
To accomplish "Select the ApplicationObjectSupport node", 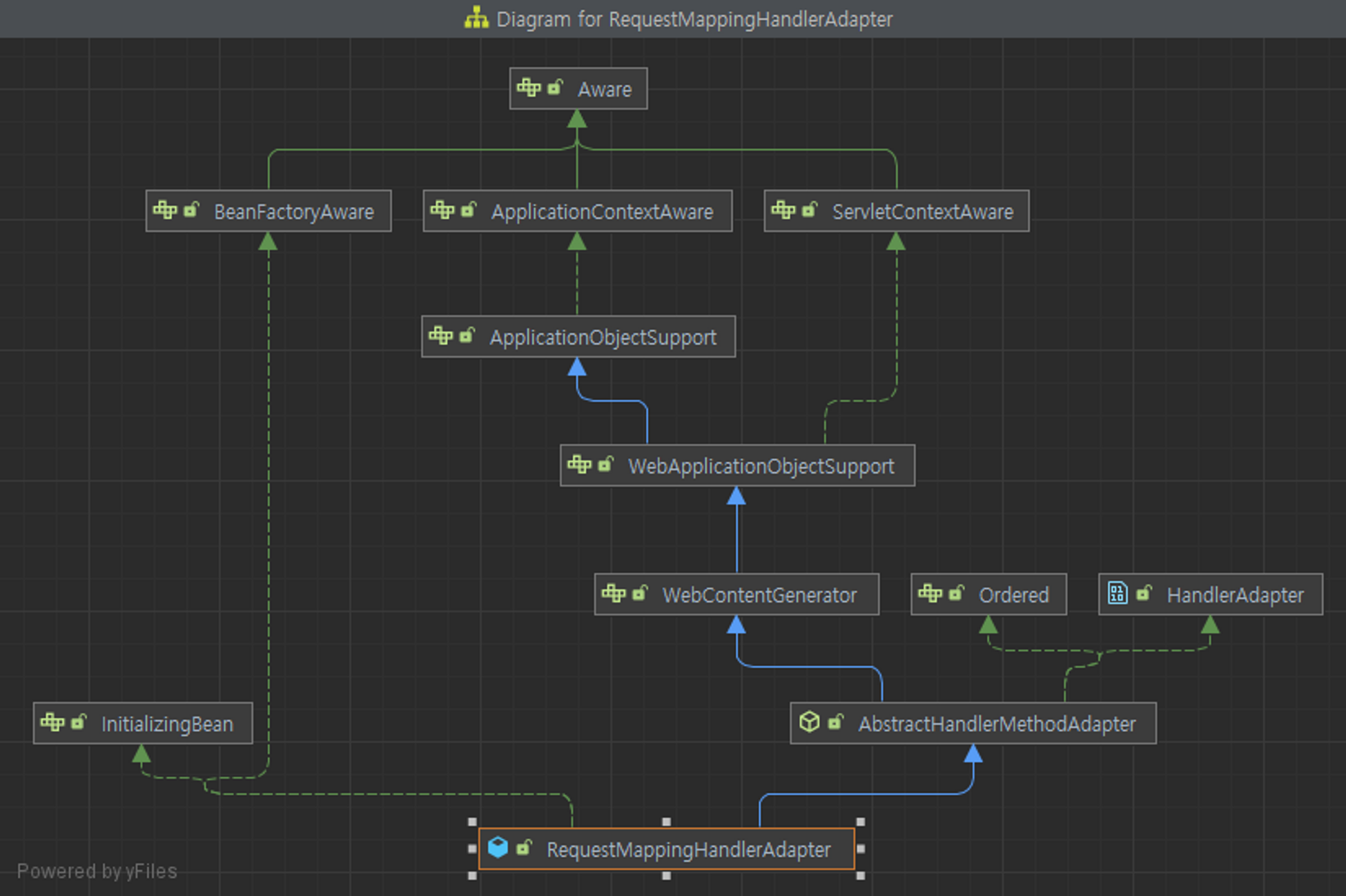I will [x=603, y=338].
